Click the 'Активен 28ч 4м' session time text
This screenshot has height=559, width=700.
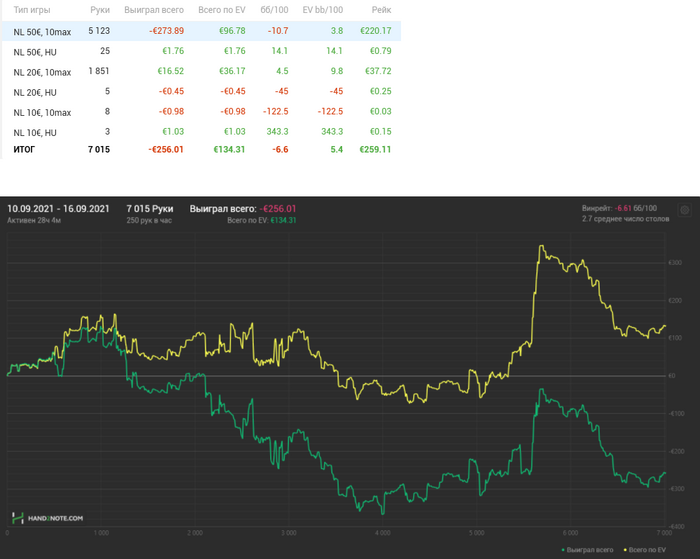click(34, 220)
